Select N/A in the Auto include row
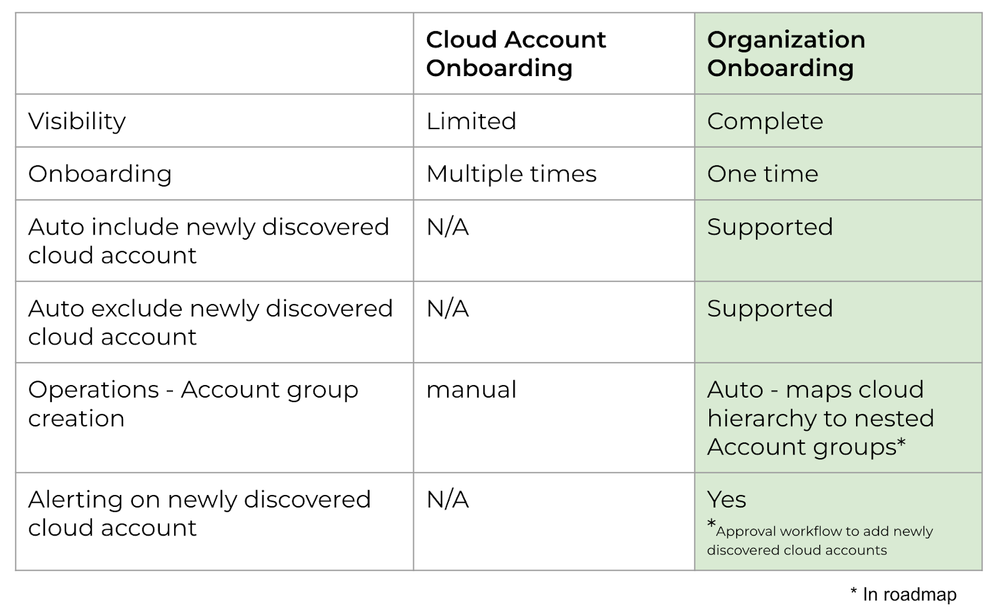Viewport: 999px width, 611px height. 447,227
